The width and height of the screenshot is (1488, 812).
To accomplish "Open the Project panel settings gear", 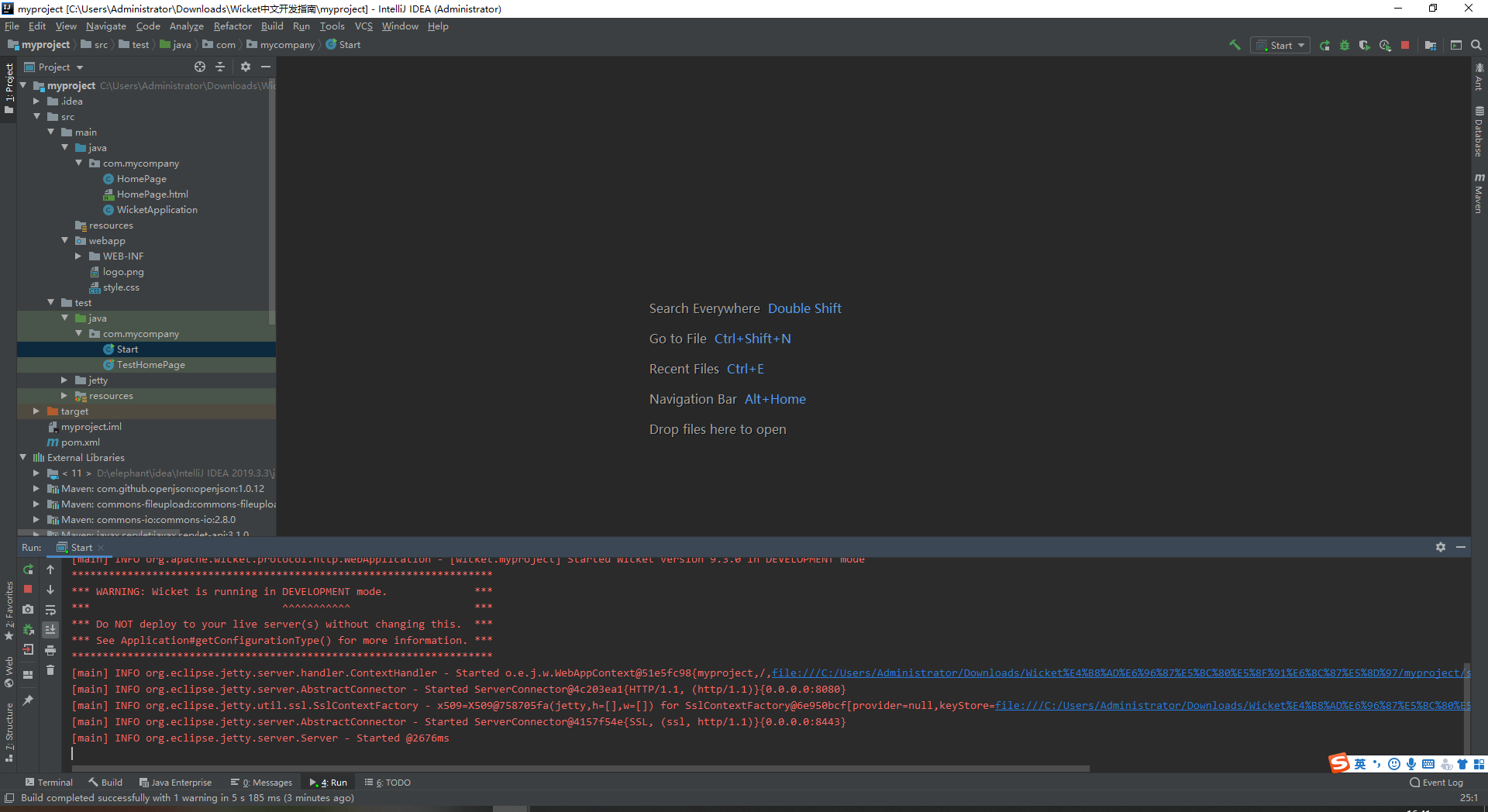I will tap(246, 67).
